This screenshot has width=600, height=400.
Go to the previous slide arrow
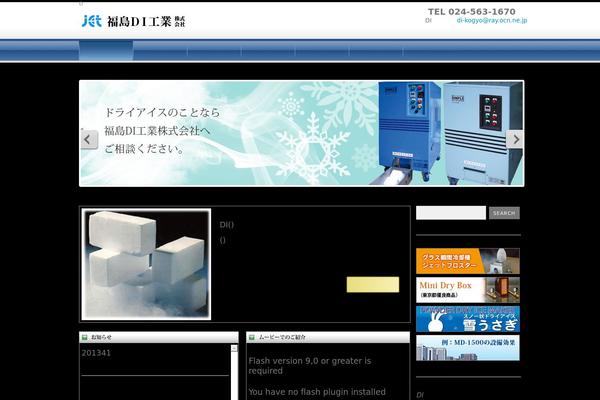coord(89,139)
